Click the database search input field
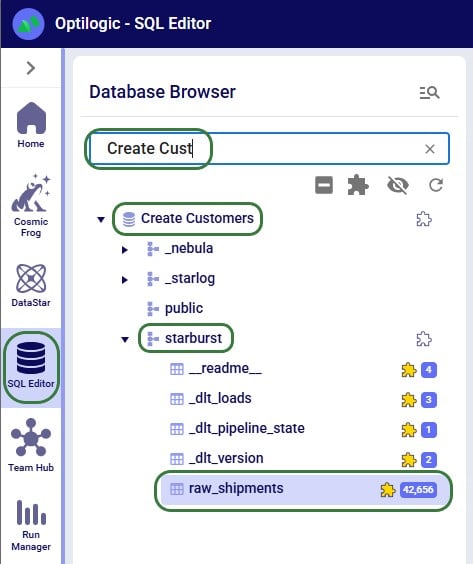 click(269, 149)
